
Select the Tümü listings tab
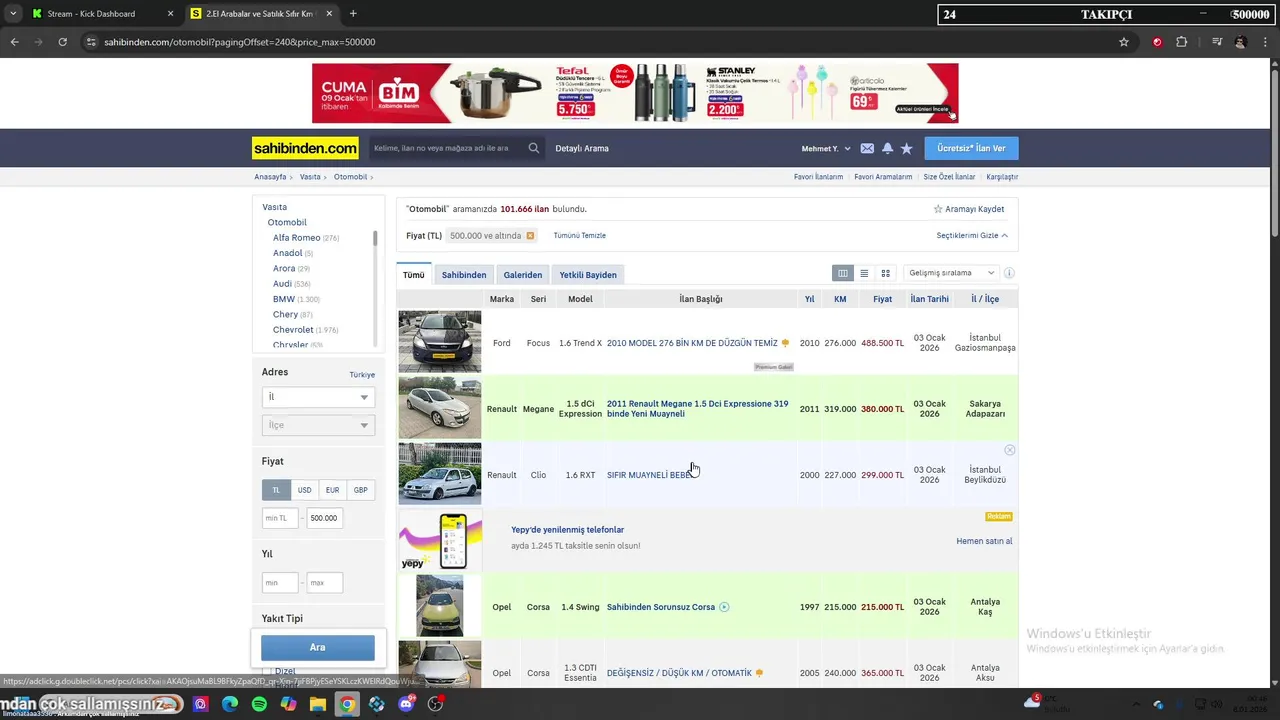pos(414,275)
